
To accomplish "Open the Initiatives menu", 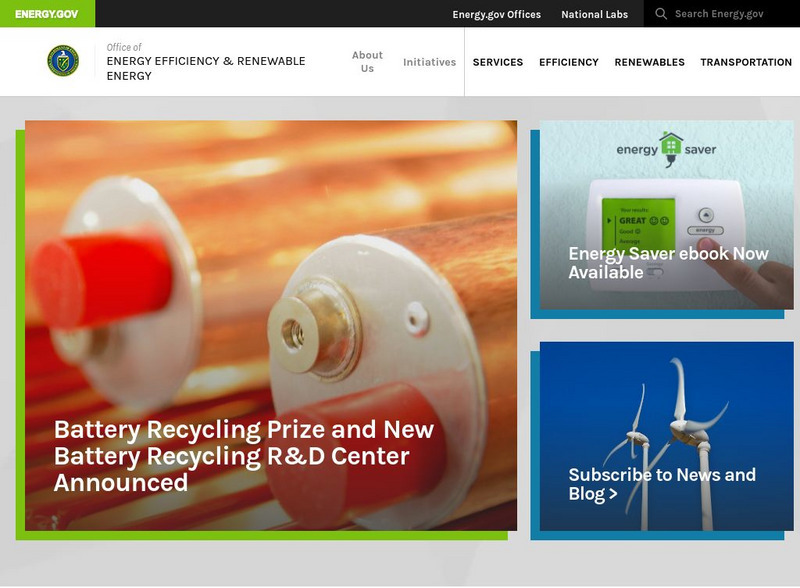I will pyautogui.click(x=429, y=62).
